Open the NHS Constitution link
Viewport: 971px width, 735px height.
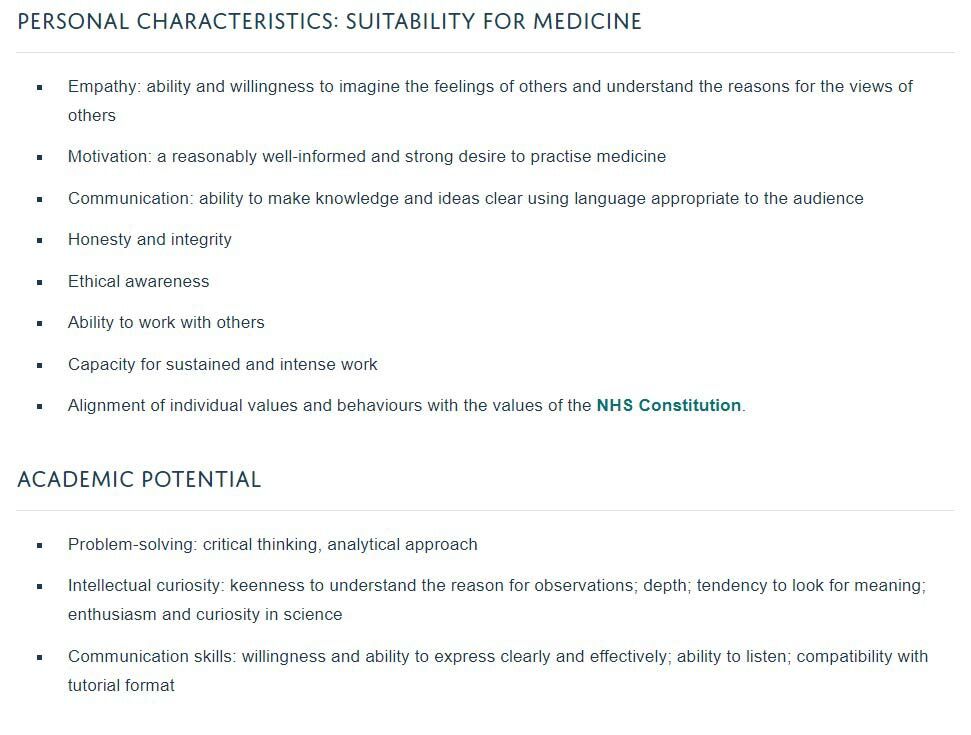point(668,406)
